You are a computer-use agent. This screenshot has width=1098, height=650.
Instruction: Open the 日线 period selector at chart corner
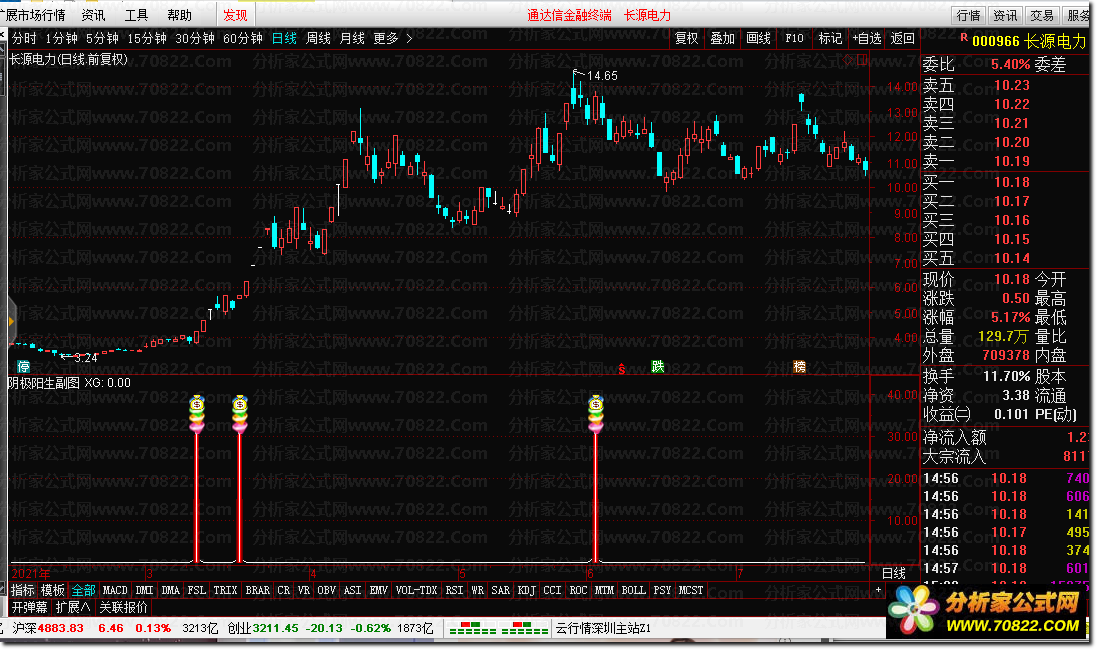pyautogui.click(x=894, y=573)
